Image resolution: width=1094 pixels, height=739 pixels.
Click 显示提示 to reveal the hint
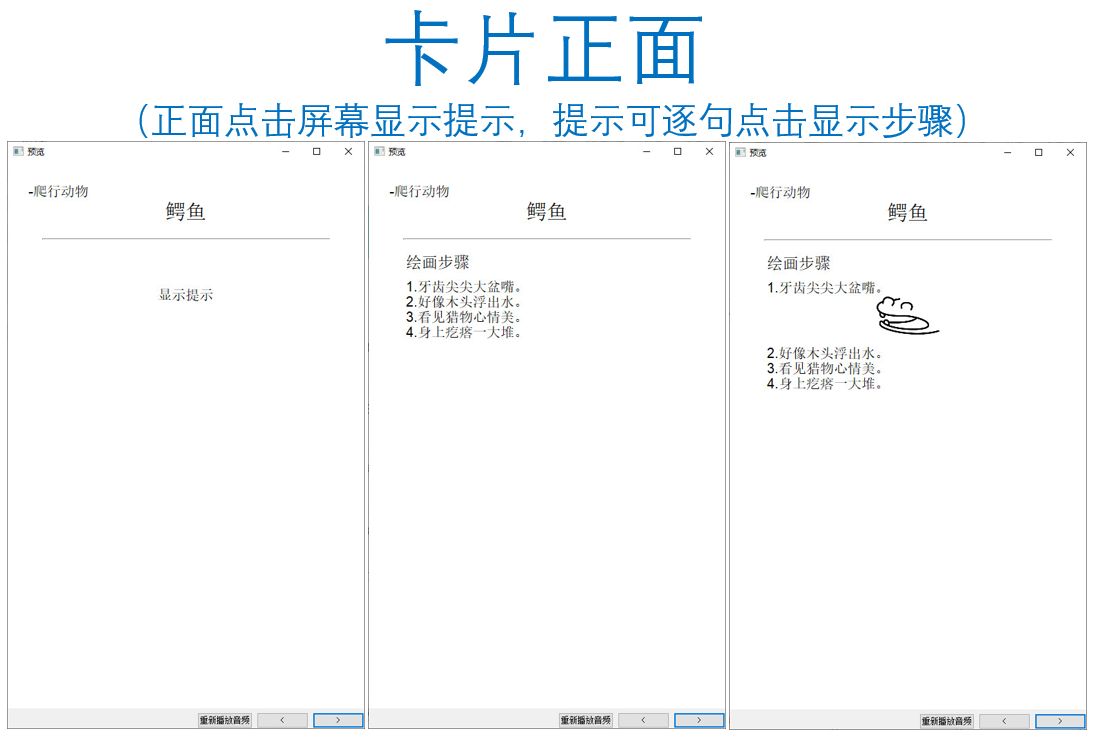186,295
